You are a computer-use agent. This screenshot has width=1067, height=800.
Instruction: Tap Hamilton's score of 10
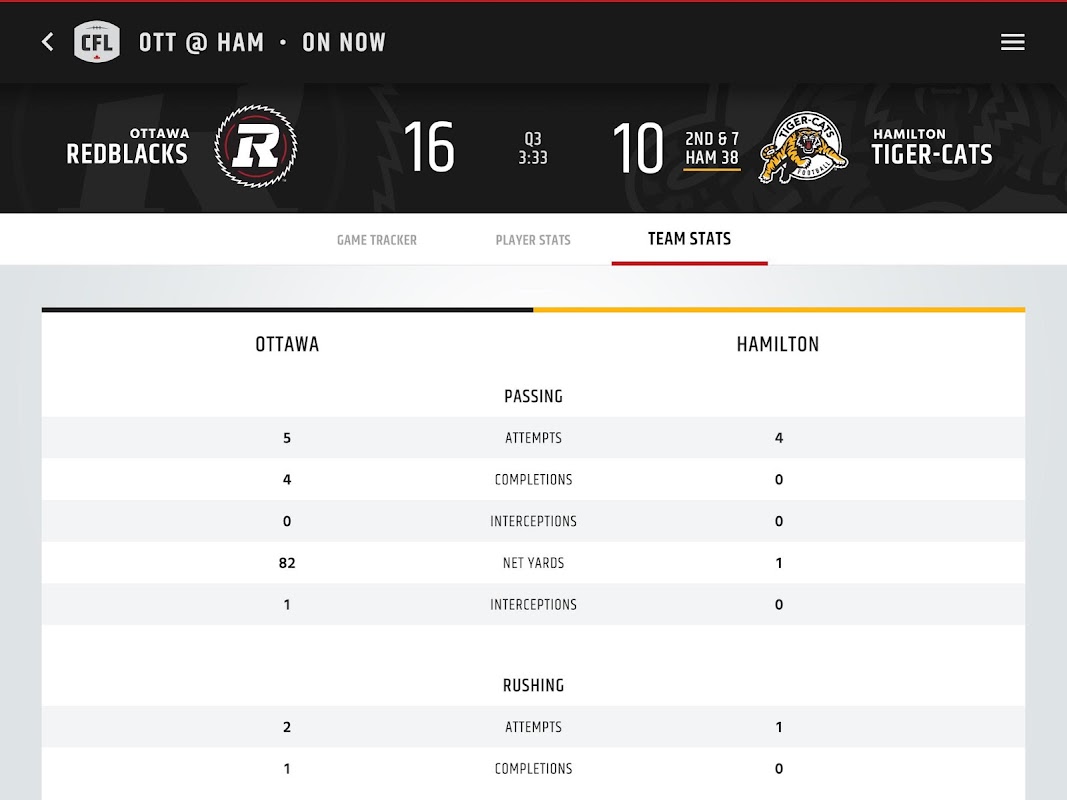coord(637,148)
